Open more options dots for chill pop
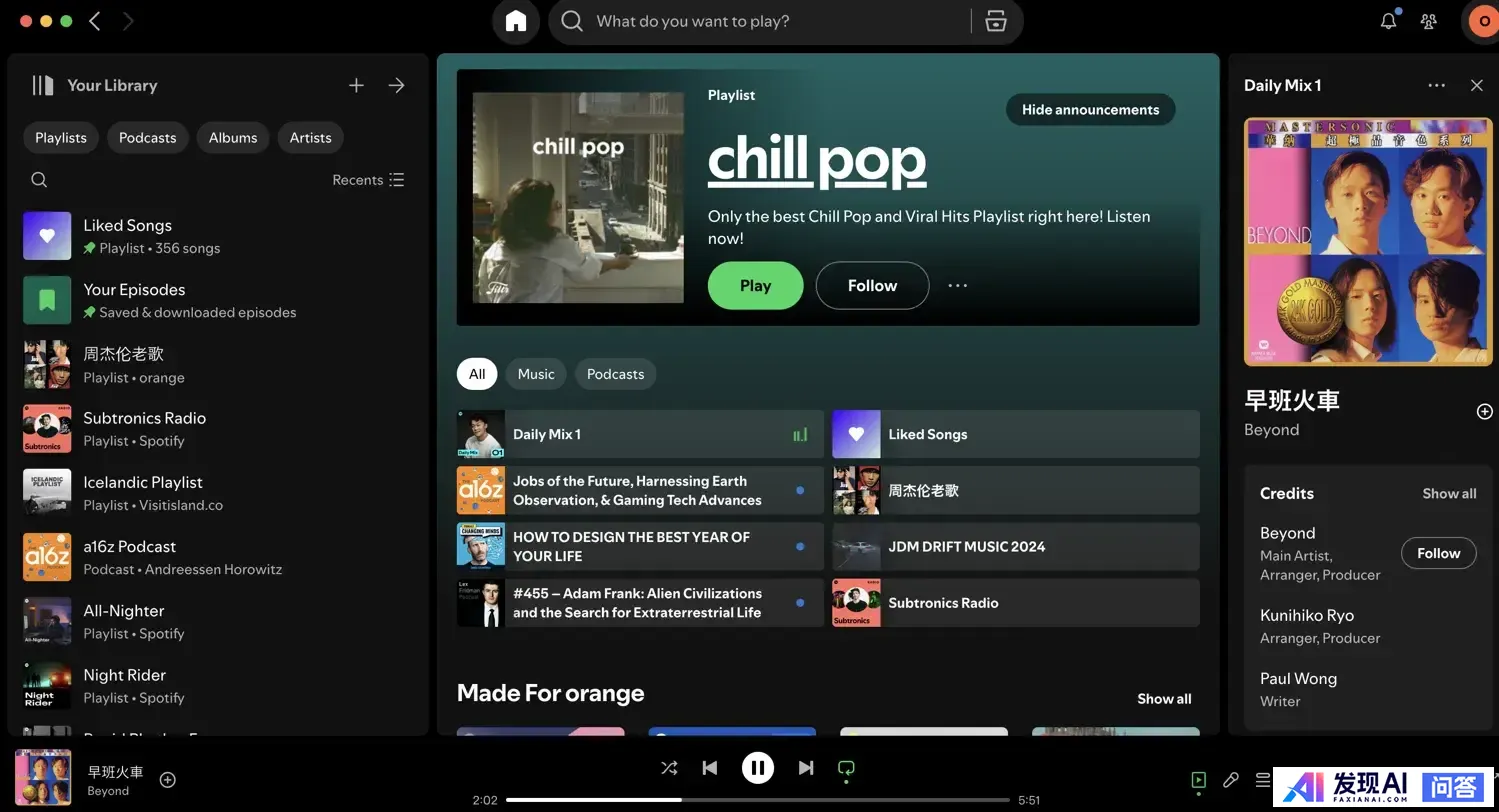The width and height of the screenshot is (1499, 812). (958, 285)
